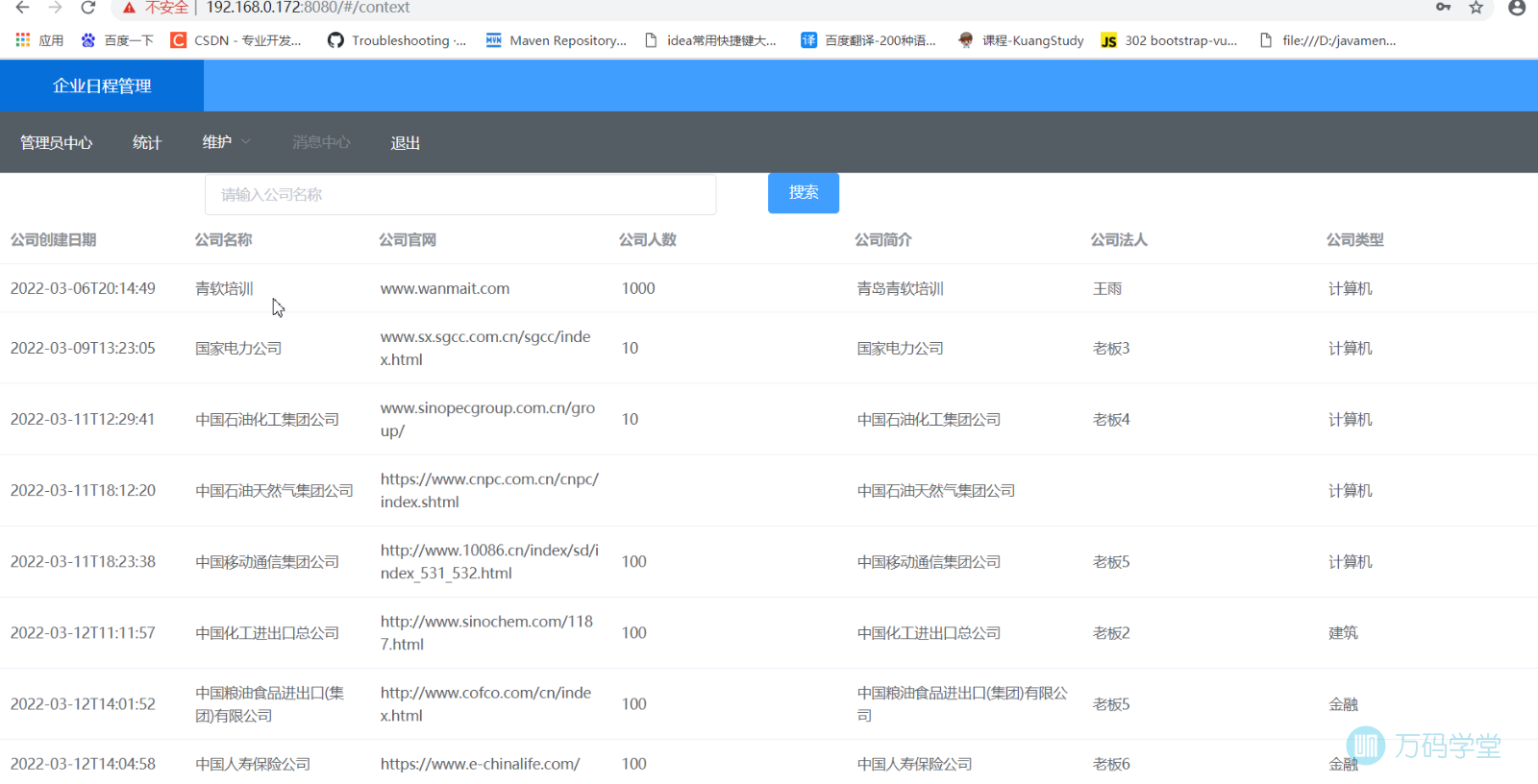The height and width of the screenshot is (784, 1538).
Task: Click the 企业日程管理 logo title
Action: [x=102, y=86]
